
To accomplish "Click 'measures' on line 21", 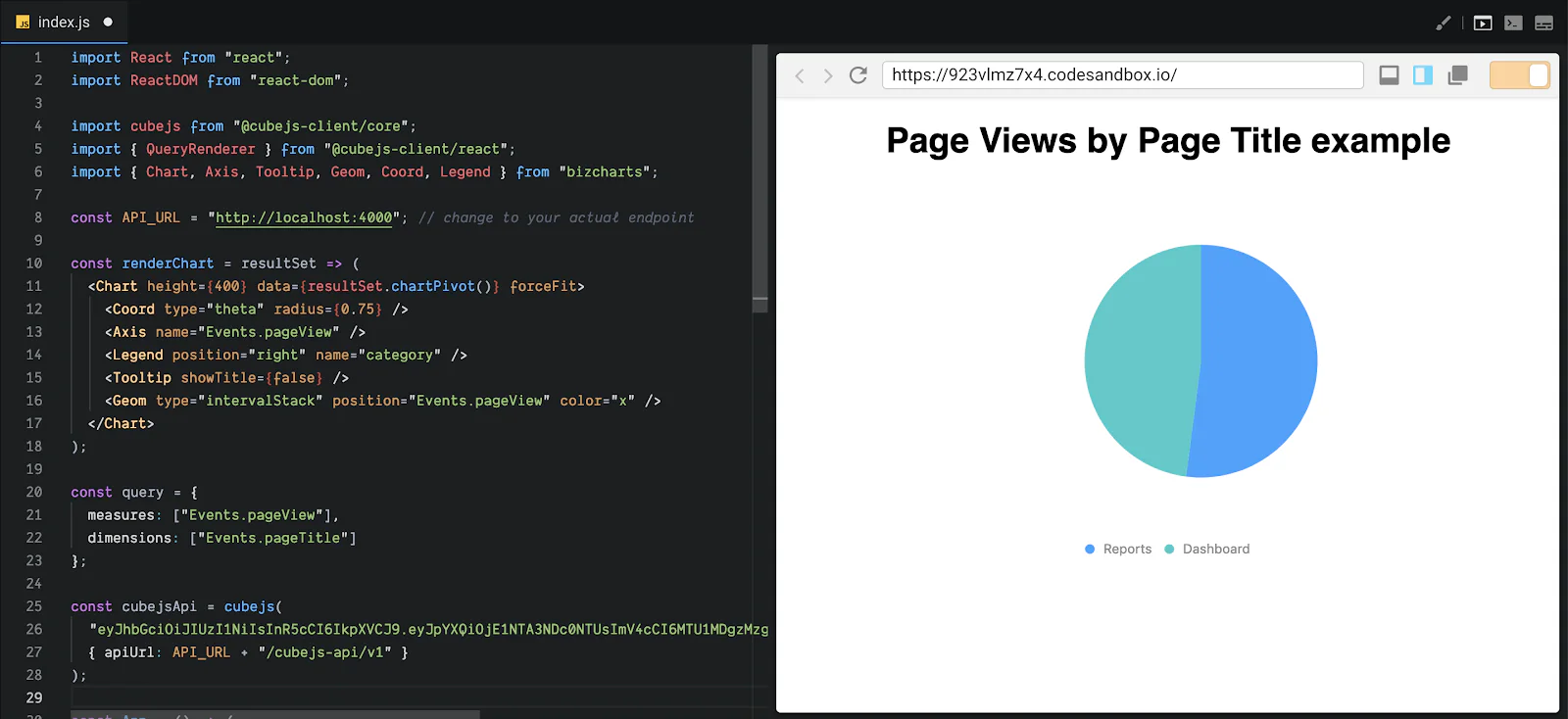I will tap(121, 515).
